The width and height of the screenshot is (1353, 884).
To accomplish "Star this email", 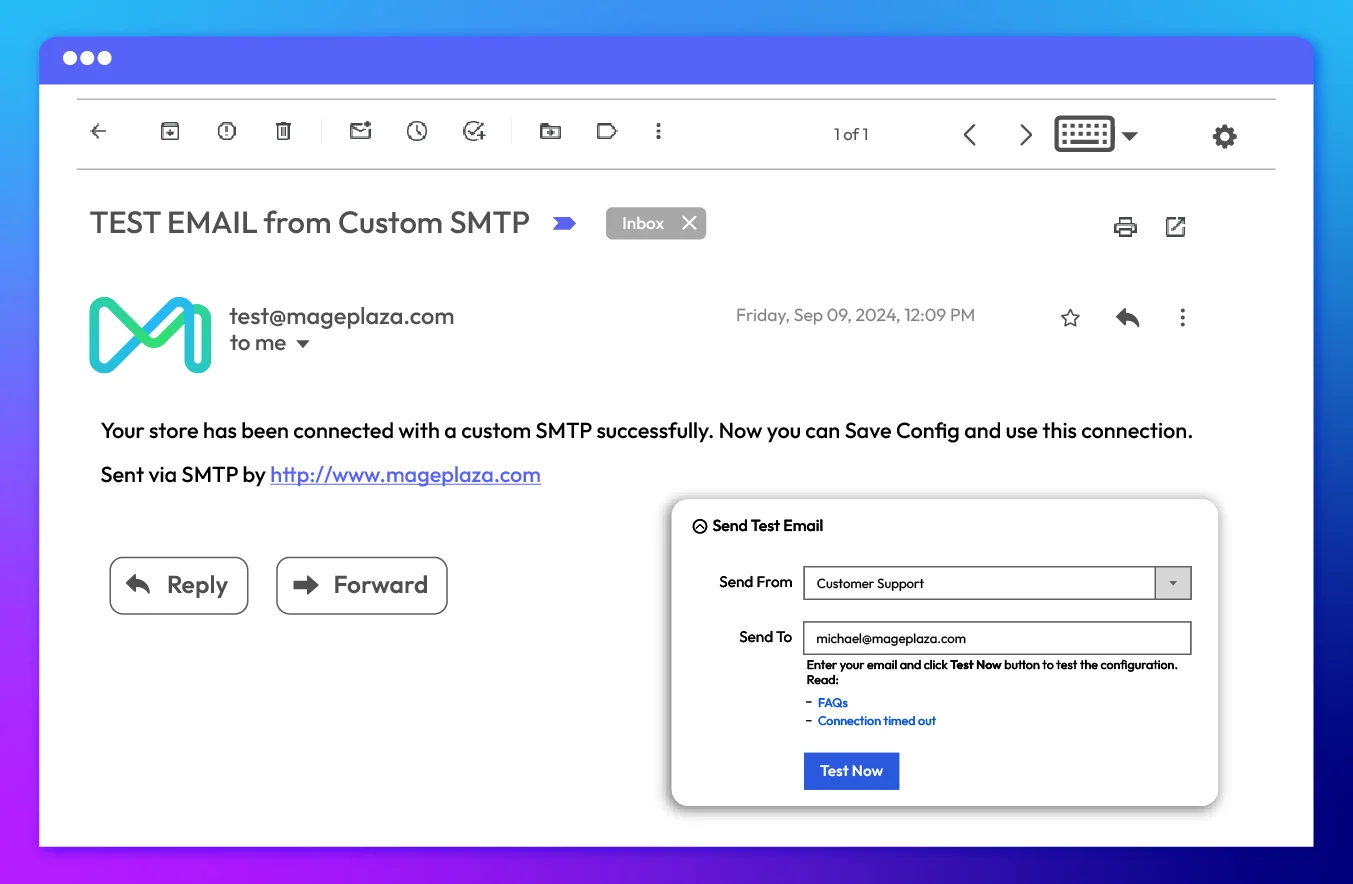I will pos(1070,318).
